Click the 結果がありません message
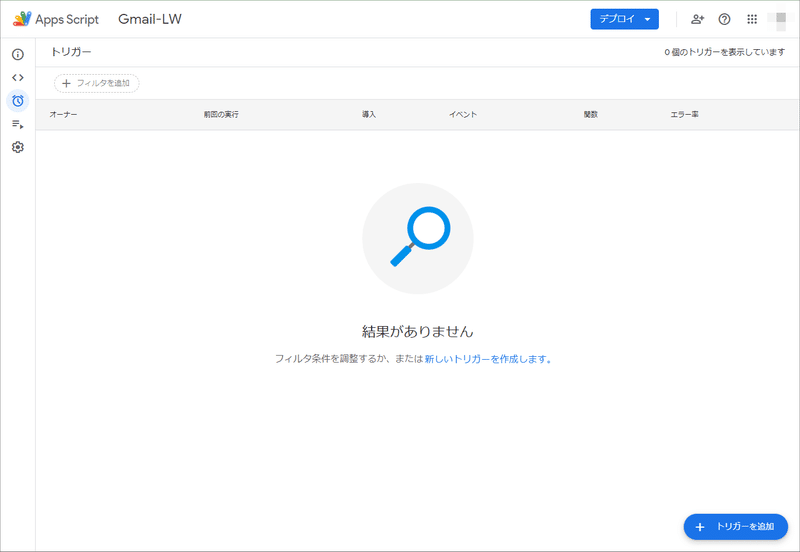The height and width of the screenshot is (552, 800). click(x=418, y=332)
